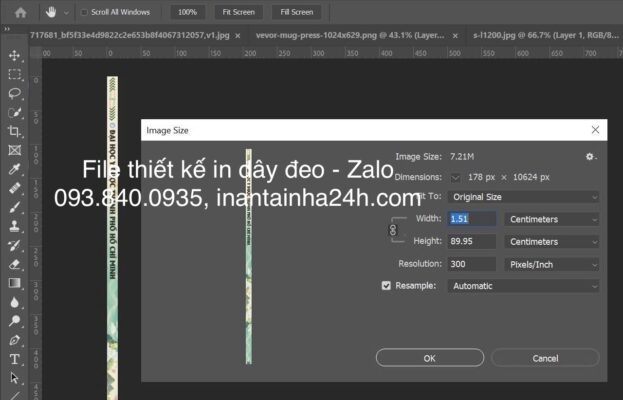Open Width units Centimeters dropdown

553,219
